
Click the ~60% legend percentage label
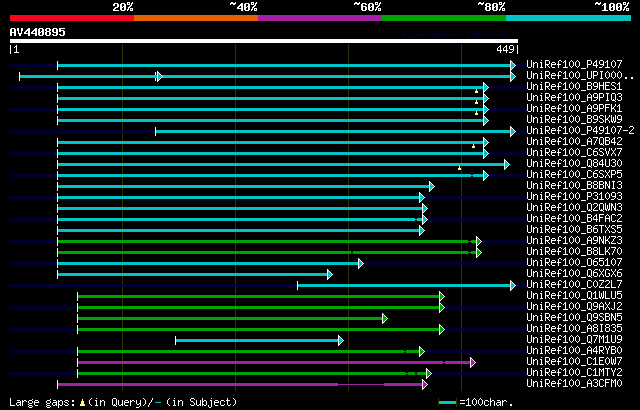[367, 7]
